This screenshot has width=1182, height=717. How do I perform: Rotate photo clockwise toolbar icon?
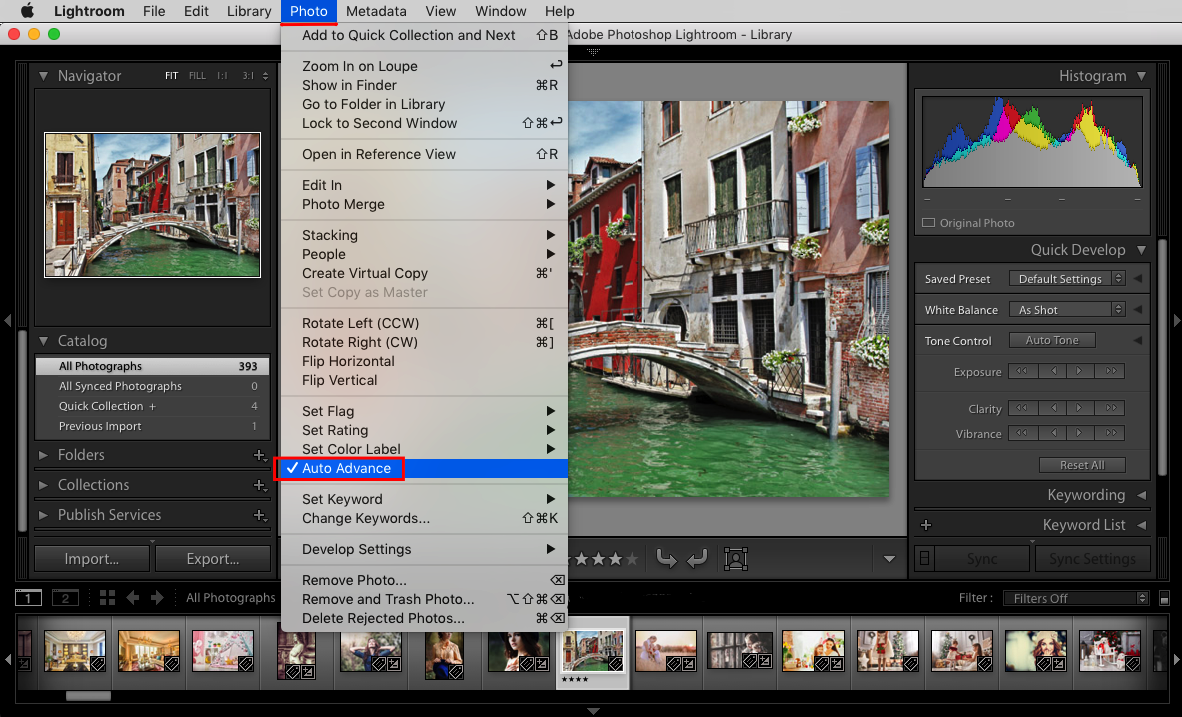click(x=697, y=559)
